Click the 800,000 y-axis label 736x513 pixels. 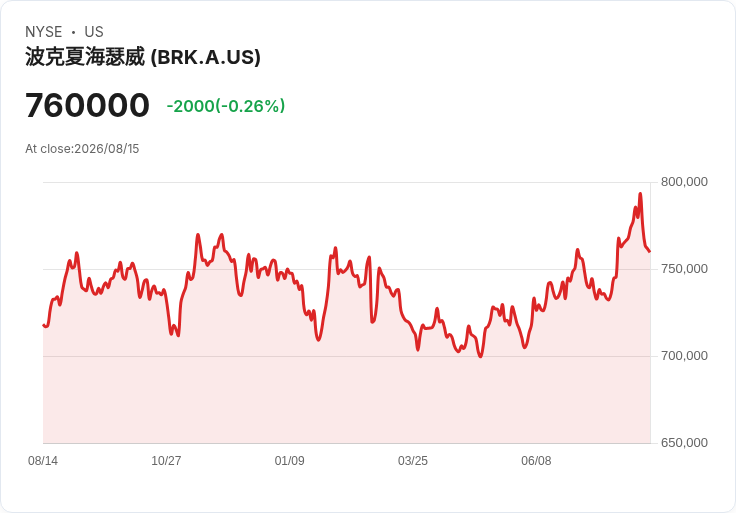pos(684,182)
